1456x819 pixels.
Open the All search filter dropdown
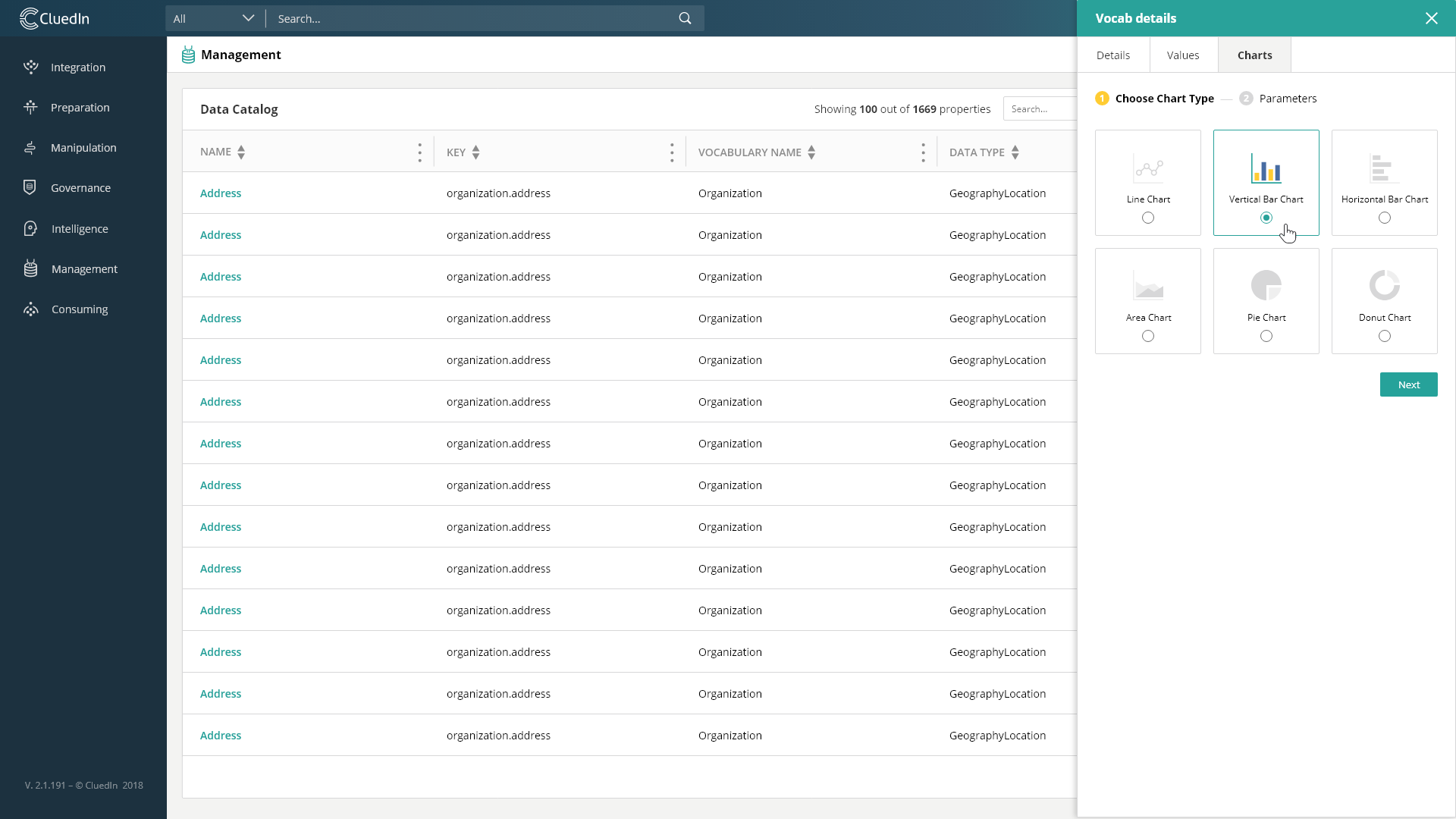215,18
